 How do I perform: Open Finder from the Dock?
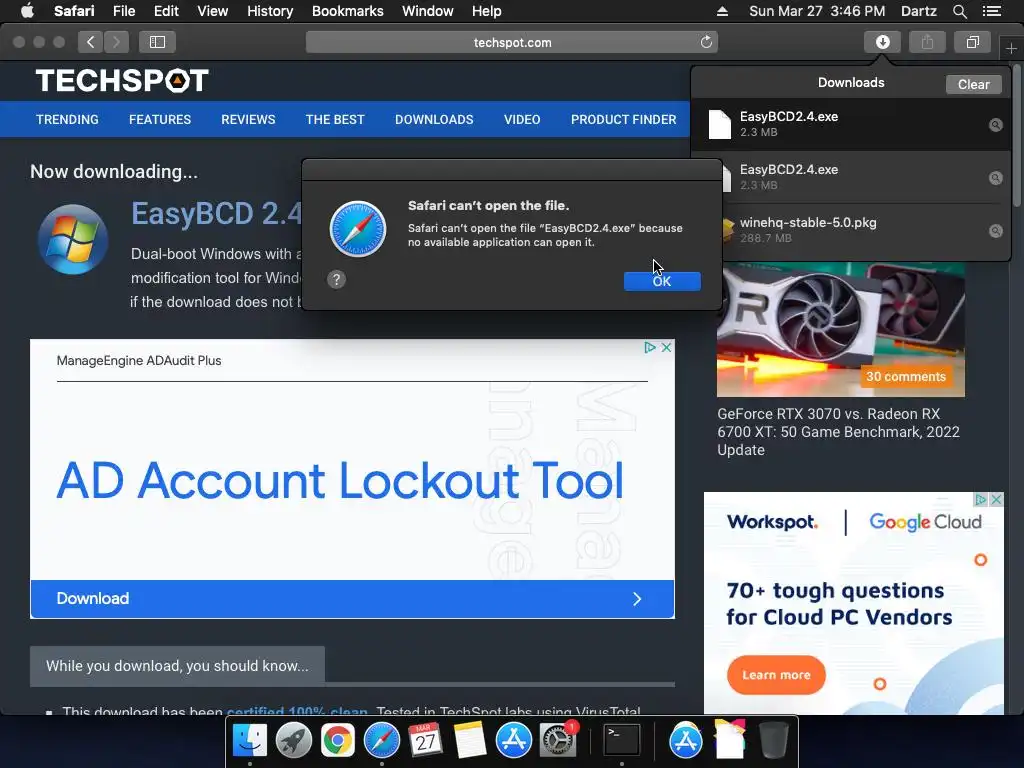point(249,741)
